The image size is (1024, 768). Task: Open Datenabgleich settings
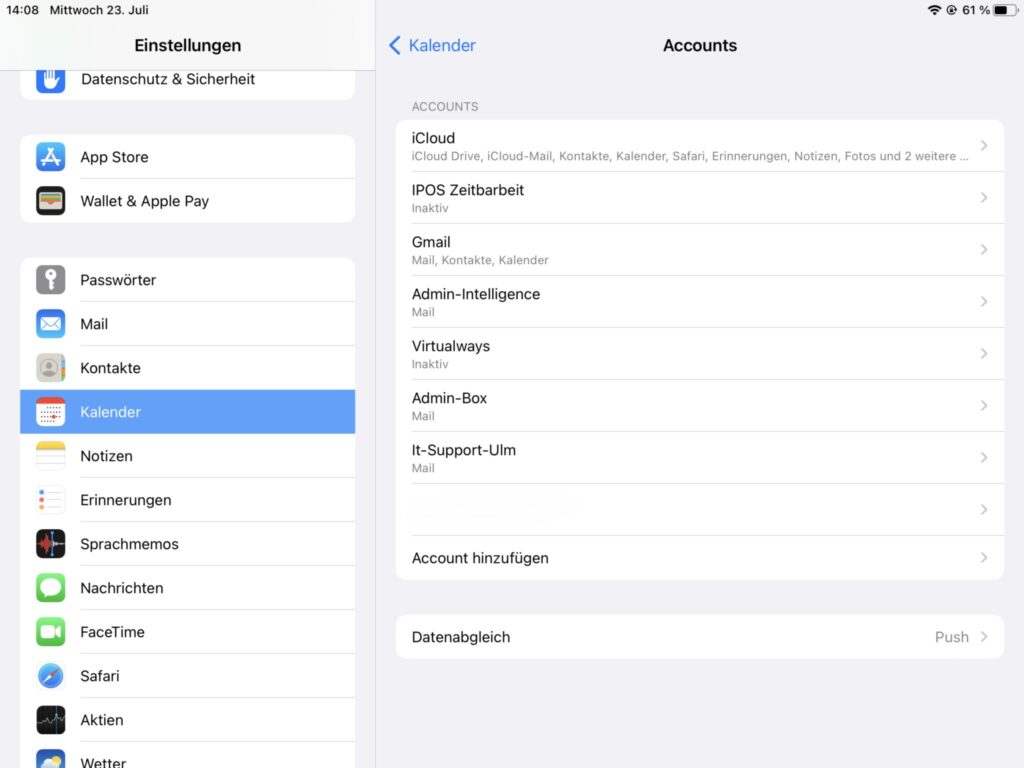tap(699, 637)
